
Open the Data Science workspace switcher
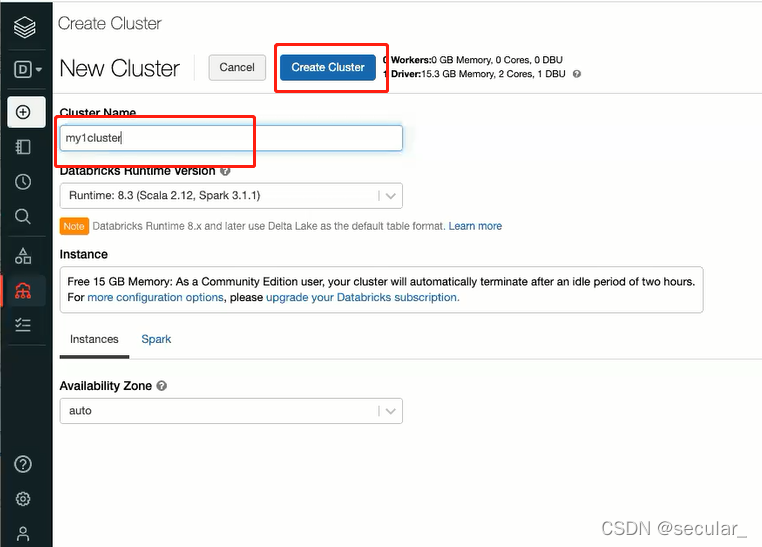pos(27,69)
